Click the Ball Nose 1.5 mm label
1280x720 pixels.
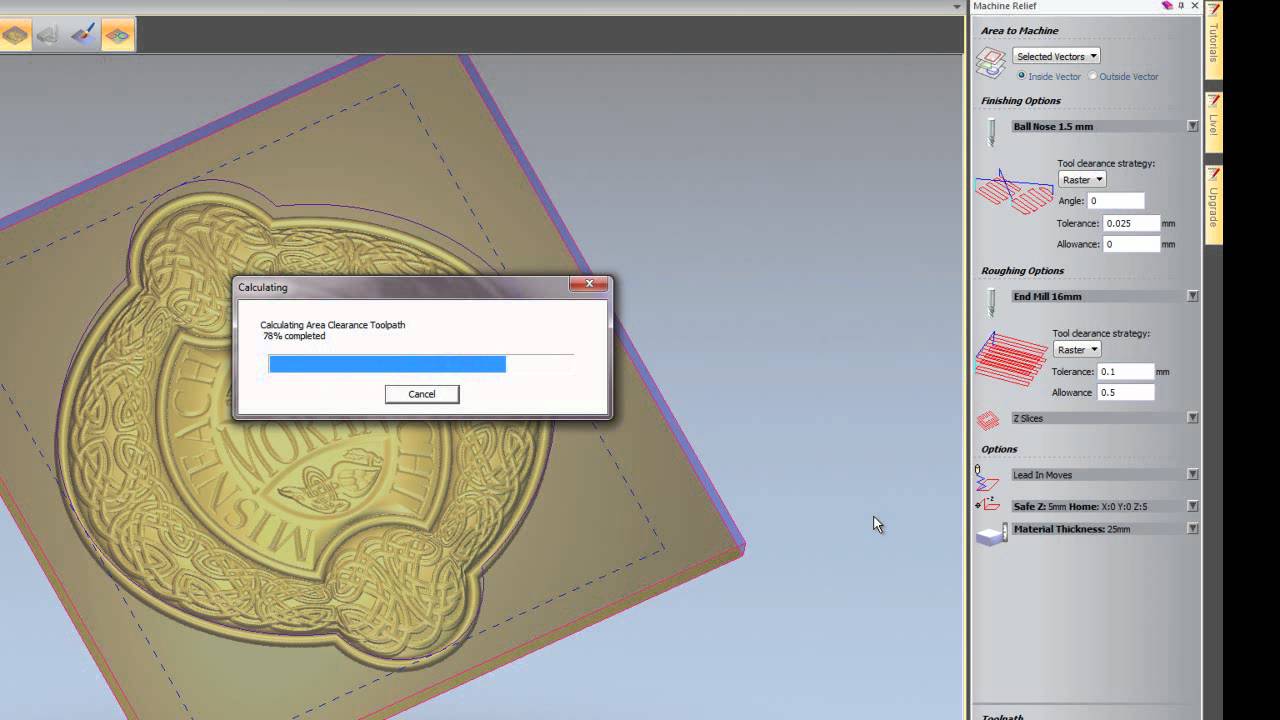[x=1053, y=126]
